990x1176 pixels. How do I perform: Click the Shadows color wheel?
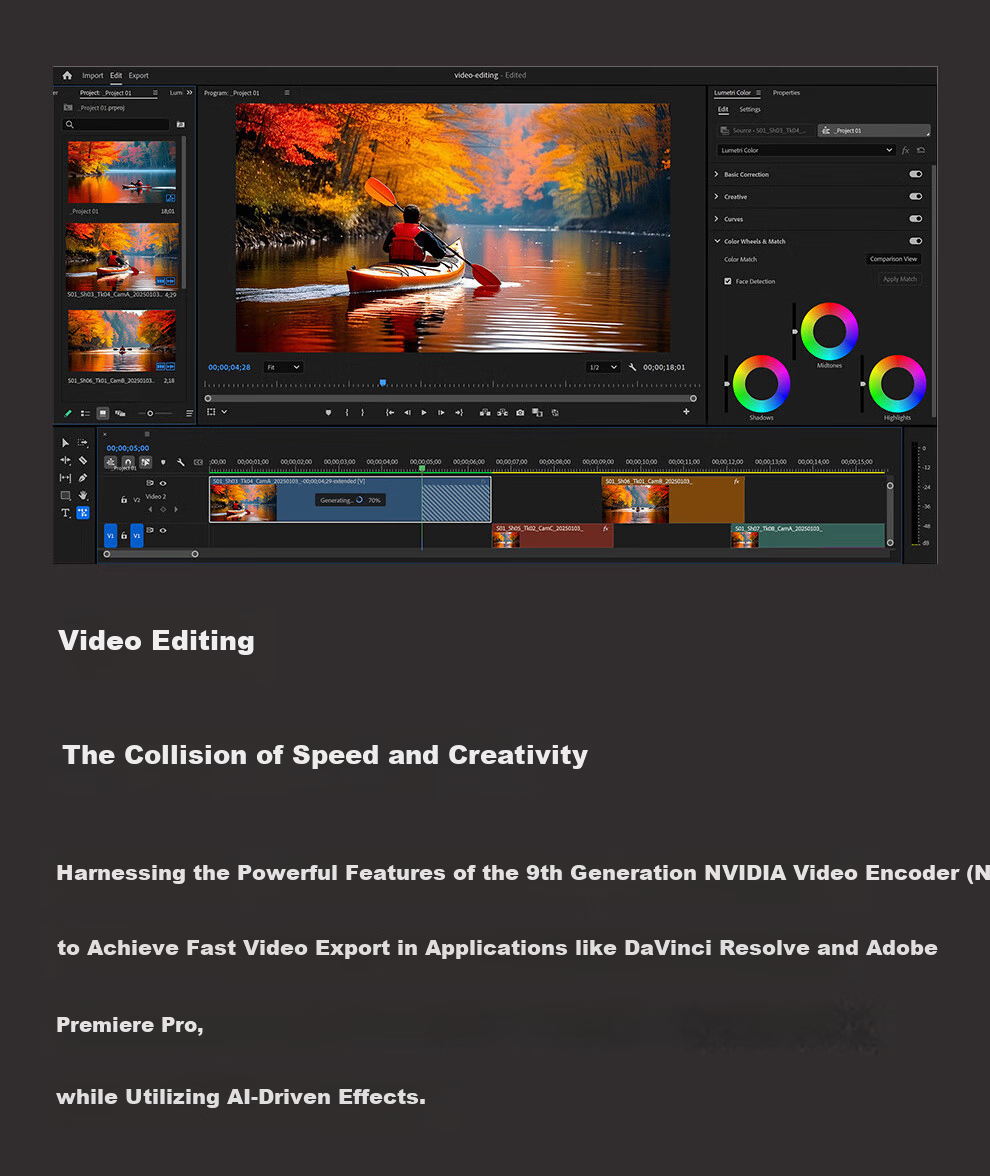point(761,384)
